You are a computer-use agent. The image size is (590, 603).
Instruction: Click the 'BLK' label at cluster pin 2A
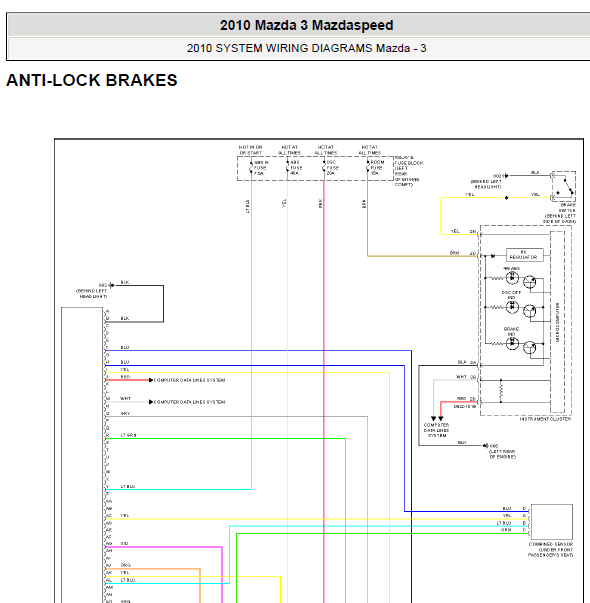click(x=462, y=362)
